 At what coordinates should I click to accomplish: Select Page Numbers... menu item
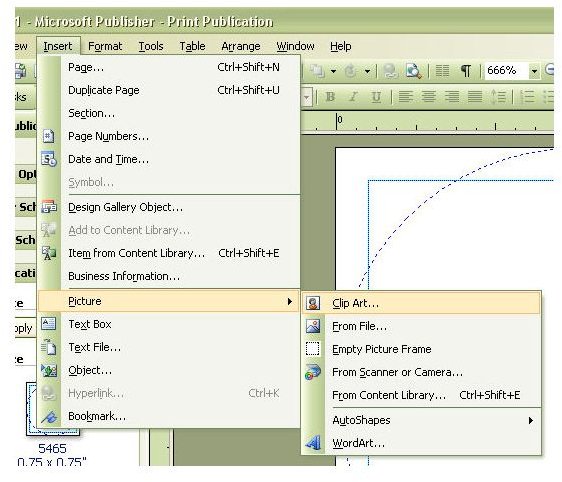coord(168,136)
